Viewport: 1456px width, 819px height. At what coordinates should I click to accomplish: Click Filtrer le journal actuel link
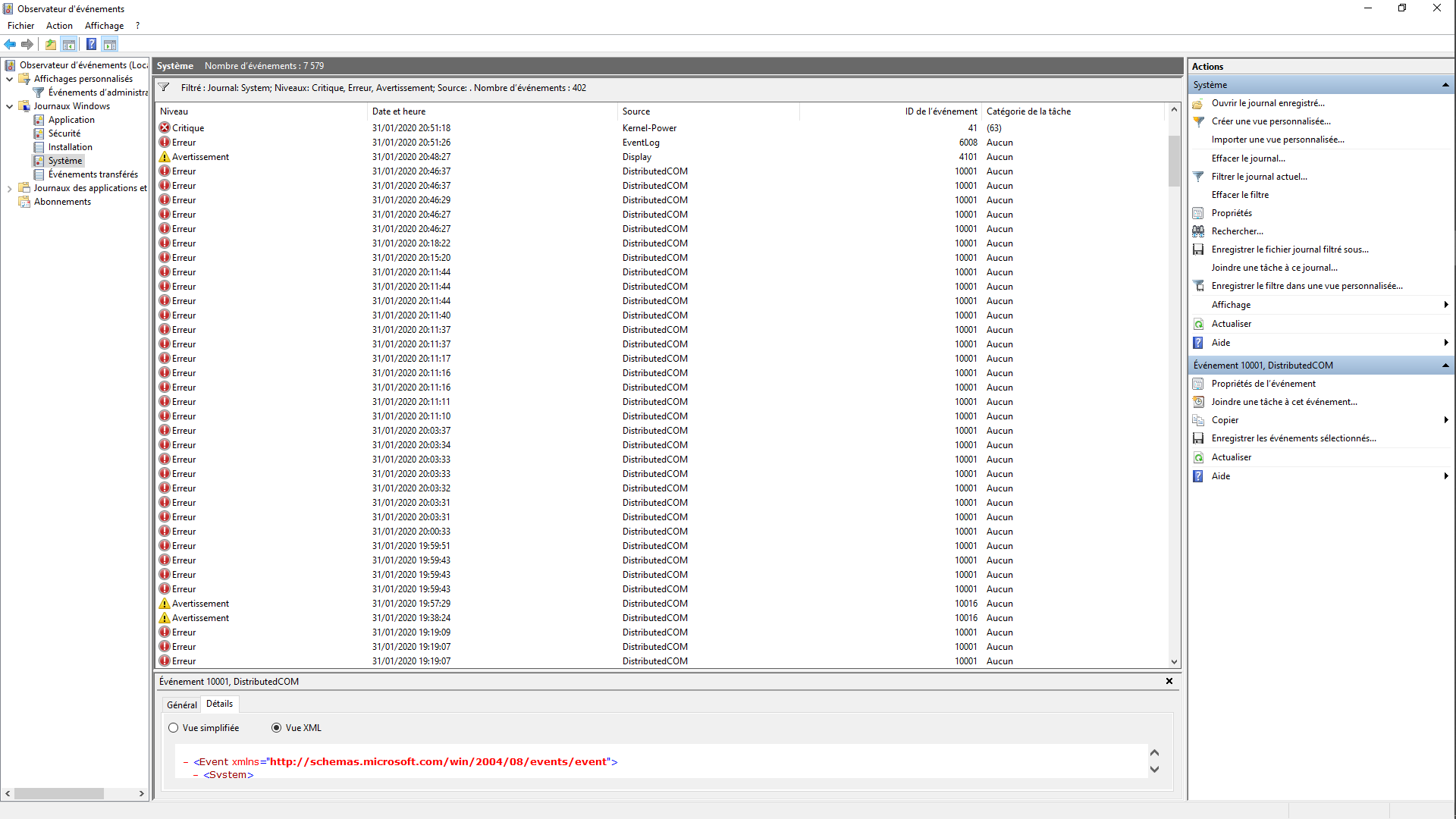1259,177
